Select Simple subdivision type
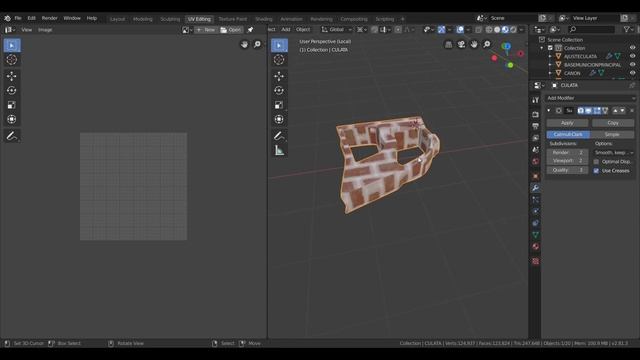 [x=612, y=134]
